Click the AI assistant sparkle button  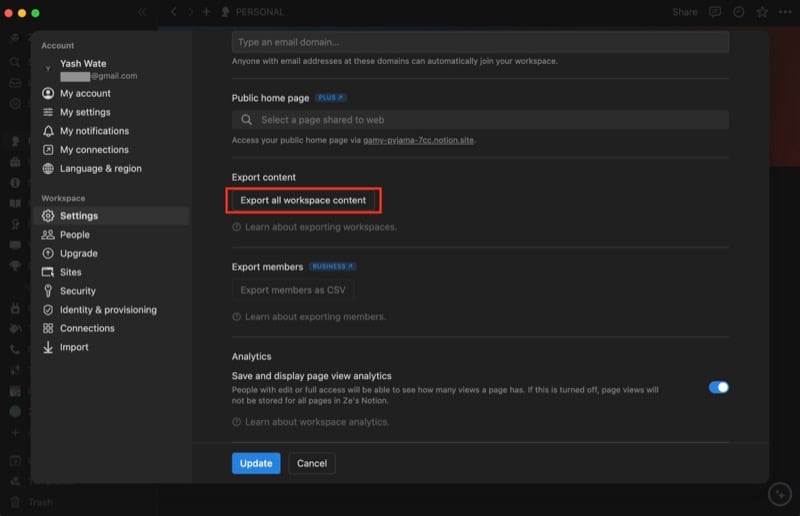click(x=780, y=495)
